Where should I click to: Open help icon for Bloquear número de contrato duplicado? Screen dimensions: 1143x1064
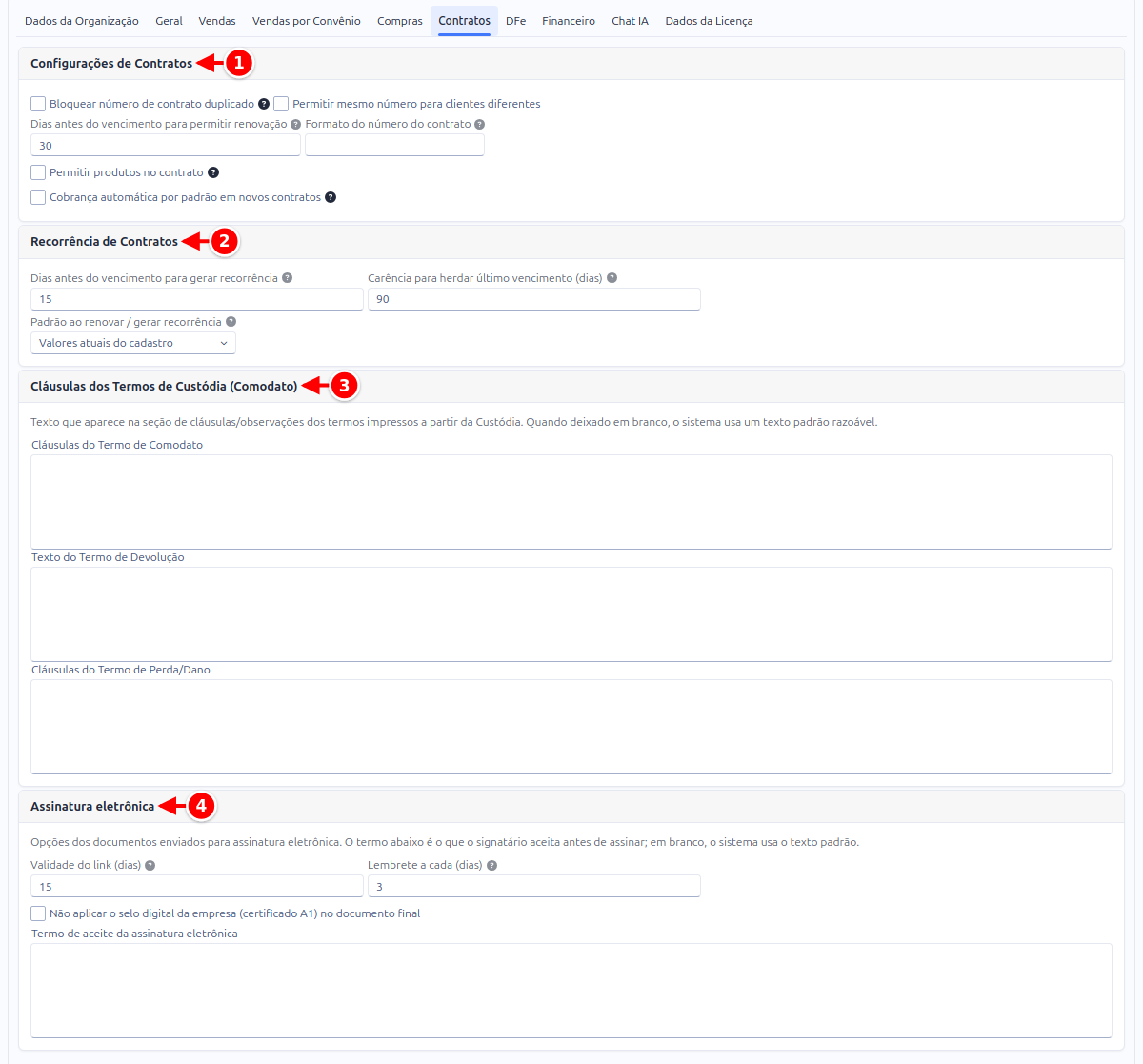(x=264, y=104)
